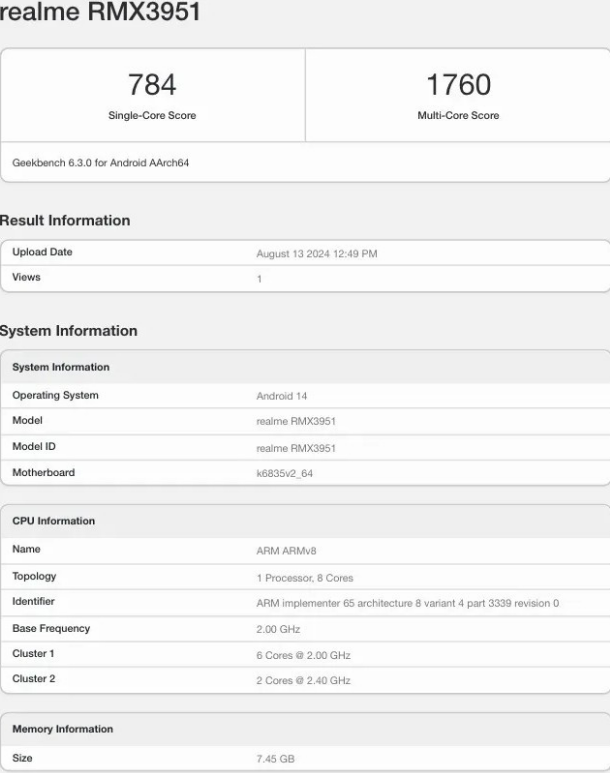Click the memory "Size" row label
Image resolution: width=610 pixels, height=773 pixels.
point(22,758)
